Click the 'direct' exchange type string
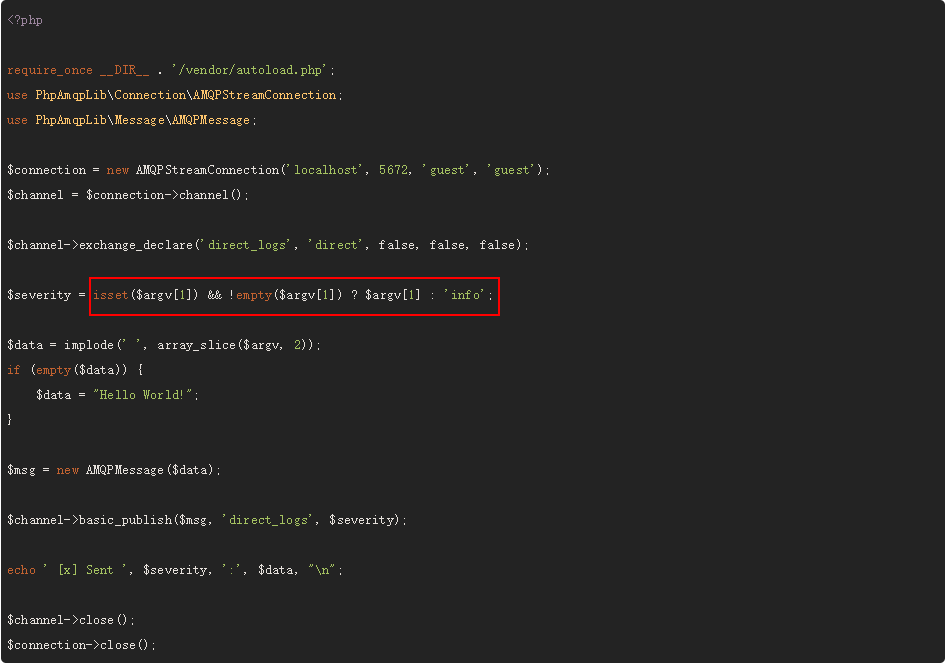This screenshot has width=945, height=664. 336,245
